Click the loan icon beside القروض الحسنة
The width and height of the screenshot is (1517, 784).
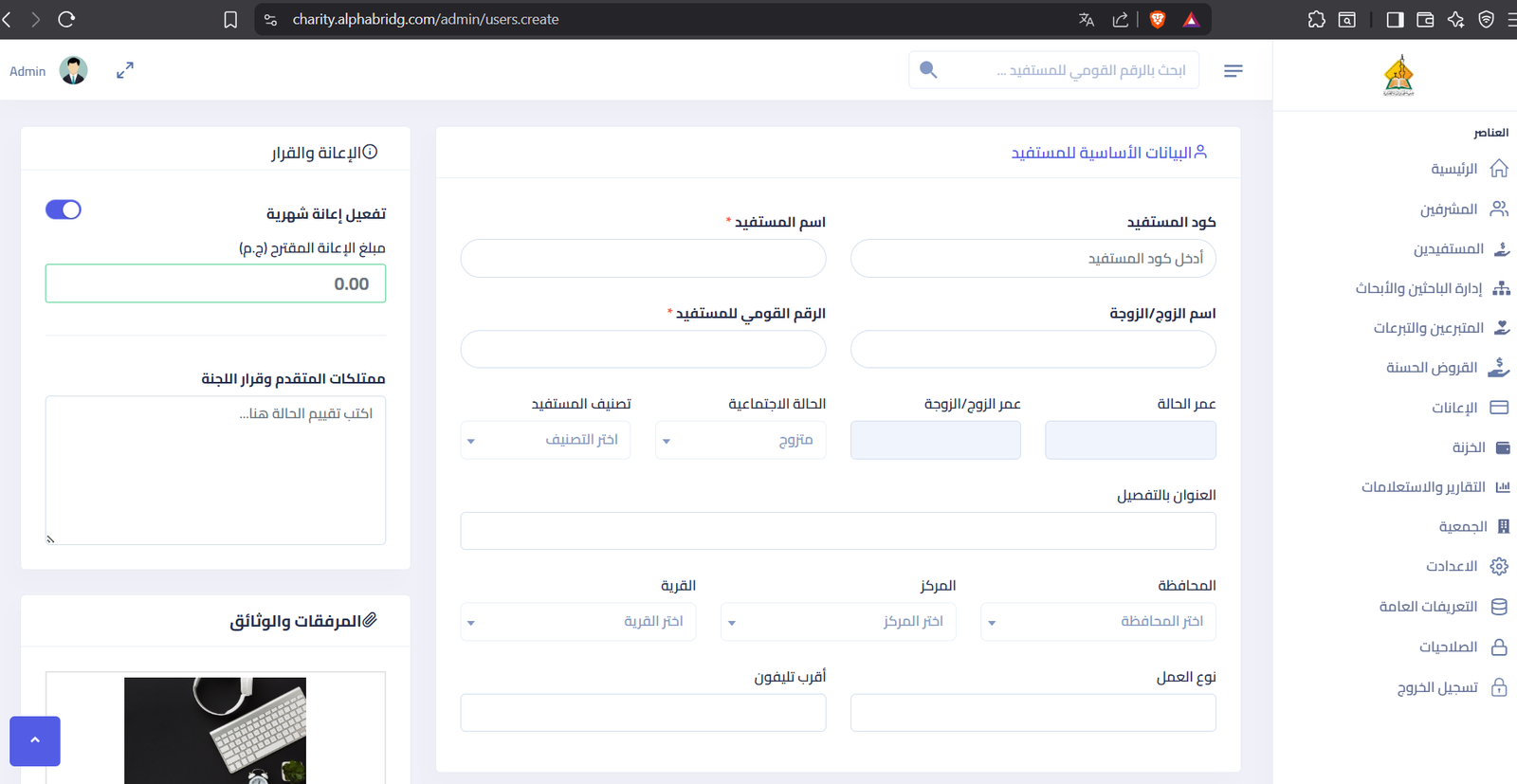tap(1499, 368)
